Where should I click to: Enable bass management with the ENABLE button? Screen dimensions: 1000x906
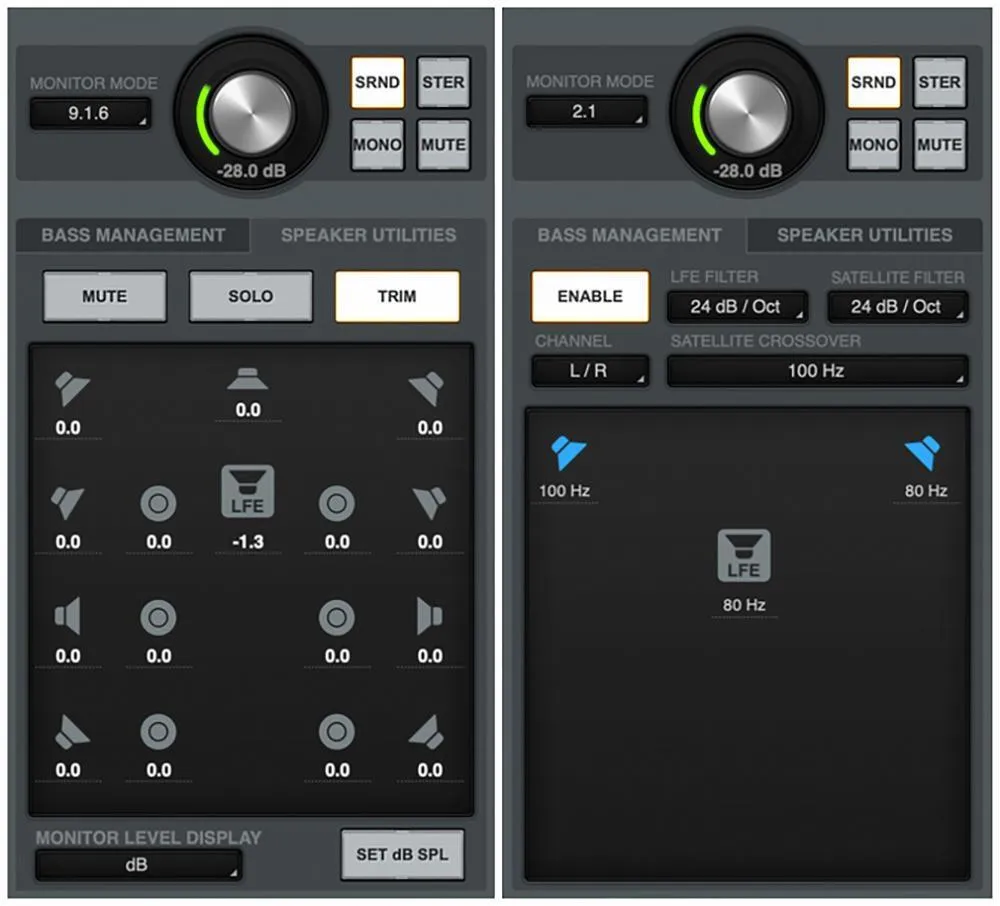(590, 296)
